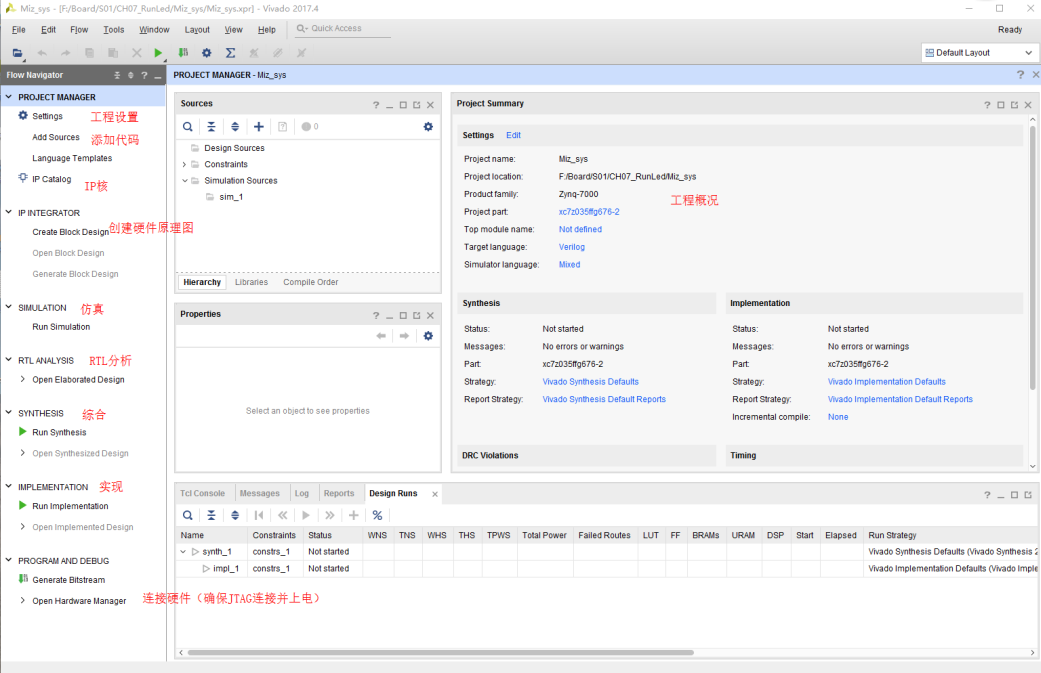1041x673 pixels.
Task: Click Run Synthesis in Flow Navigator
Action: coord(59,433)
